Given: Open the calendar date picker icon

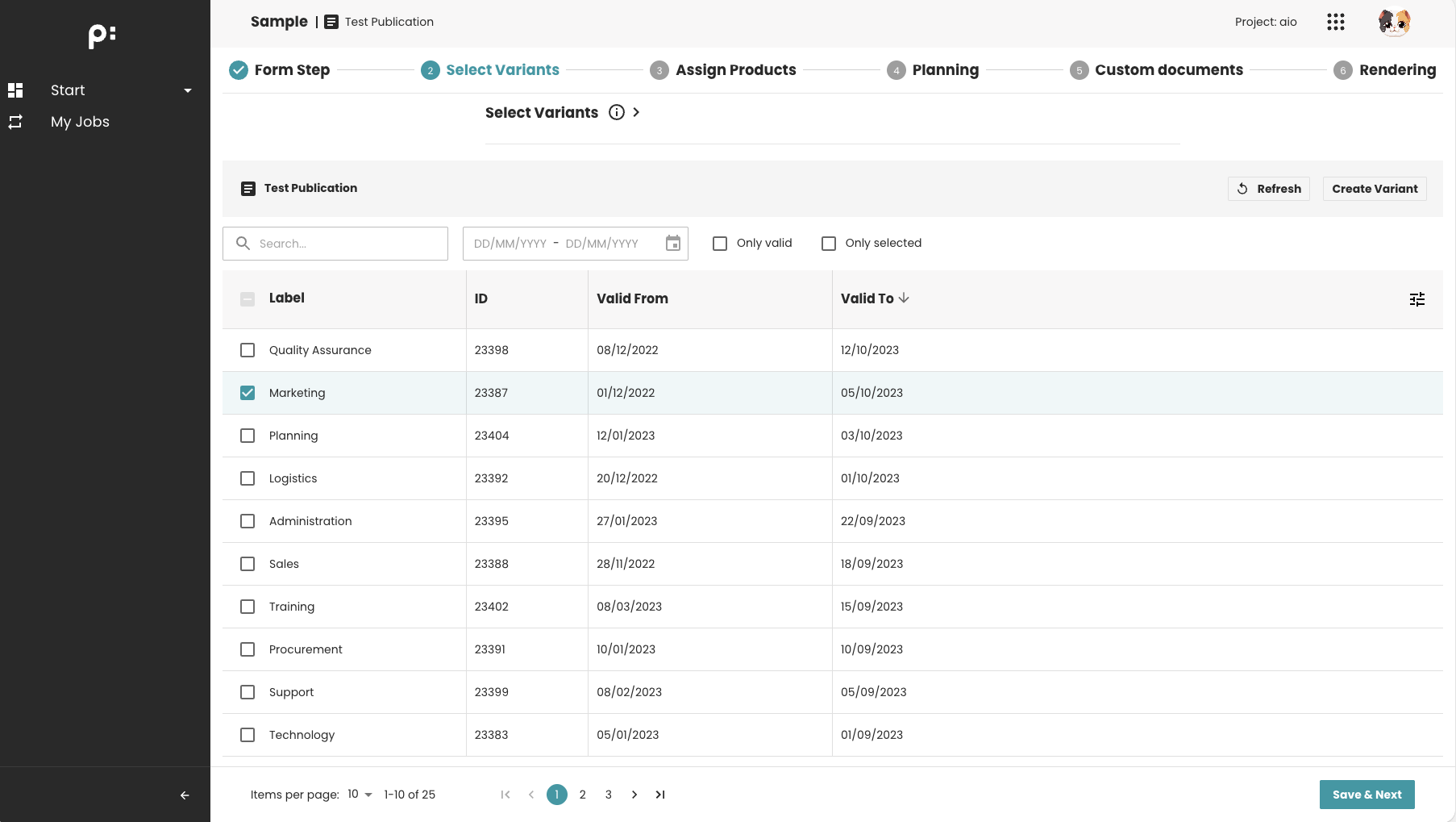Looking at the screenshot, I should (673, 244).
